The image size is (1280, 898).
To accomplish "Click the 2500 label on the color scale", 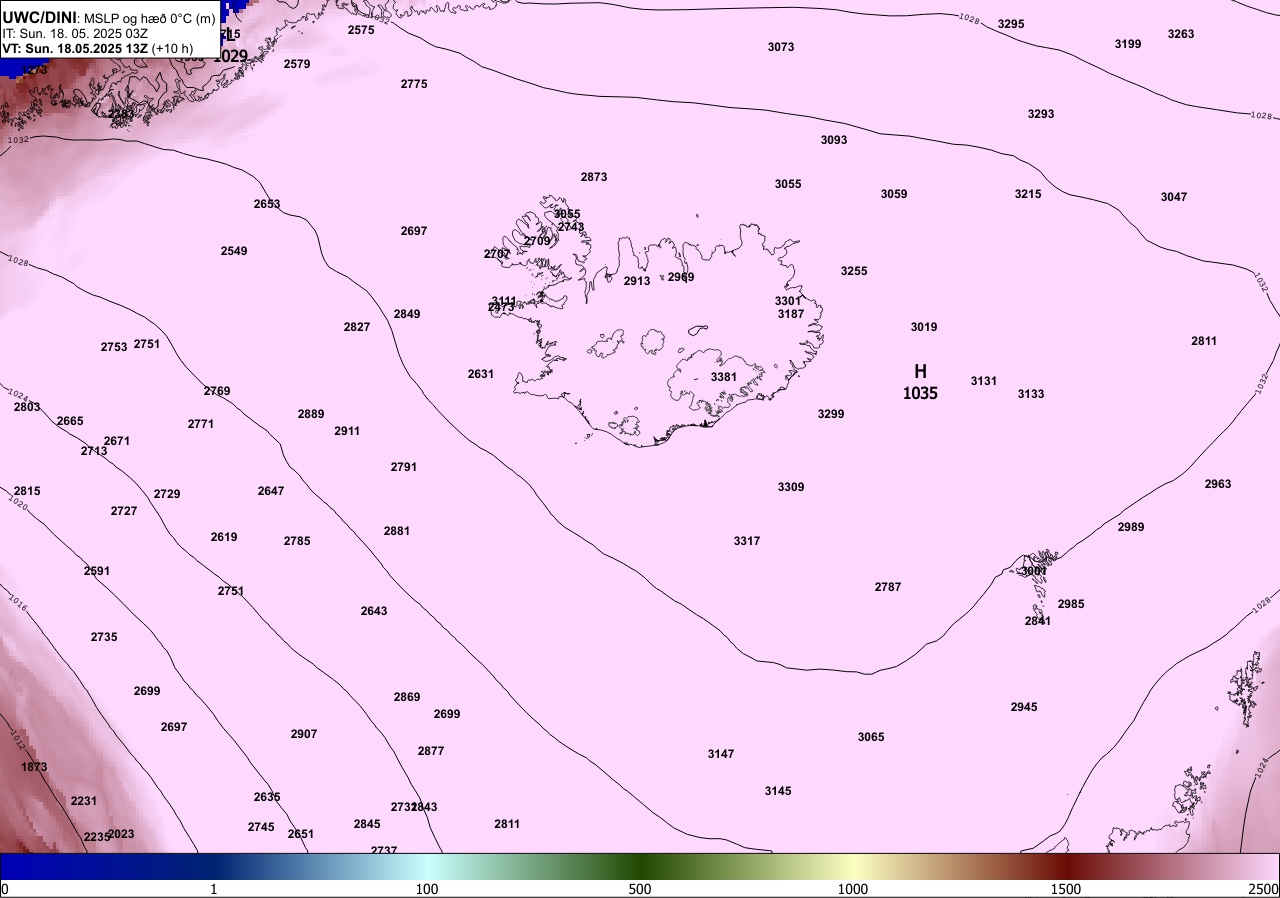I will (x=1263, y=889).
